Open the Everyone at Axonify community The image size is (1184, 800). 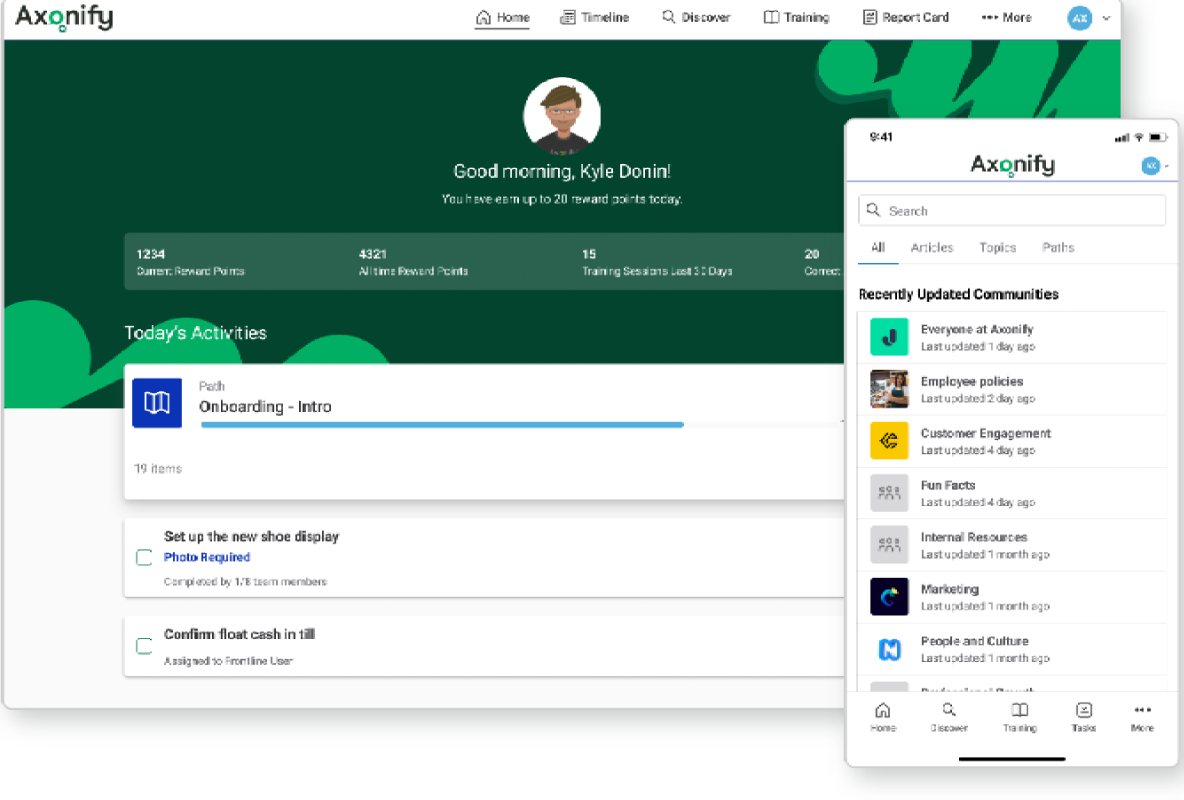pos(1012,338)
